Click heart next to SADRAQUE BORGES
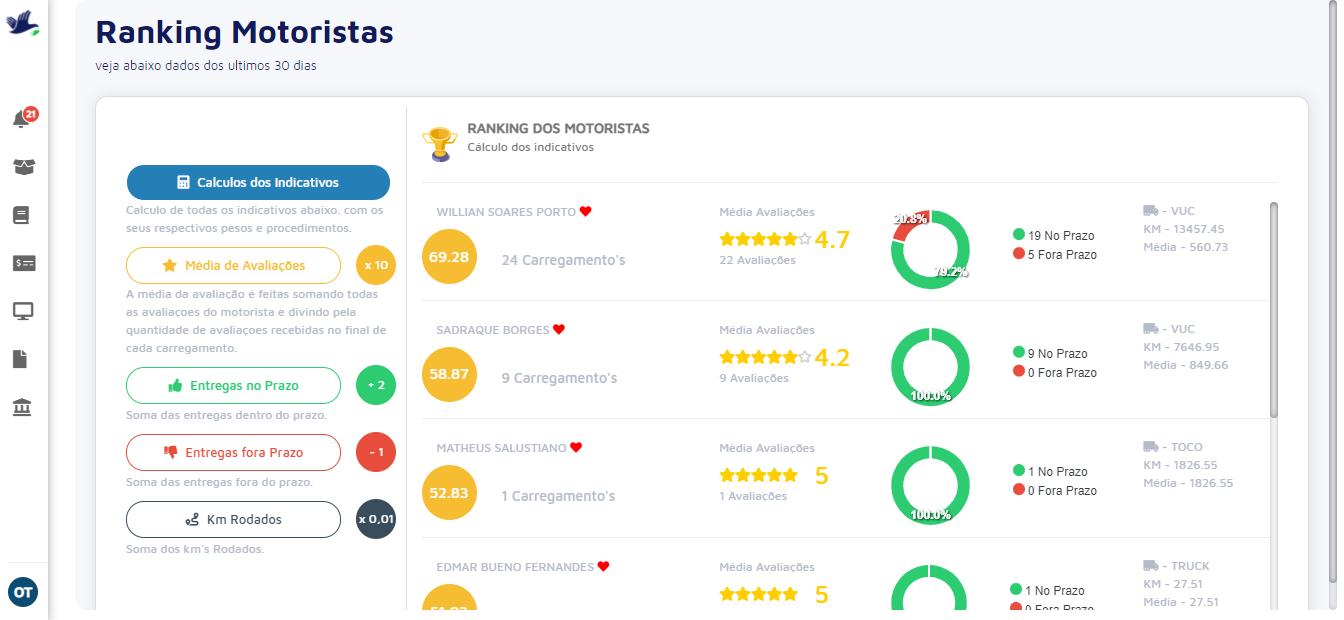The image size is (1344, 620). point(559,330)
